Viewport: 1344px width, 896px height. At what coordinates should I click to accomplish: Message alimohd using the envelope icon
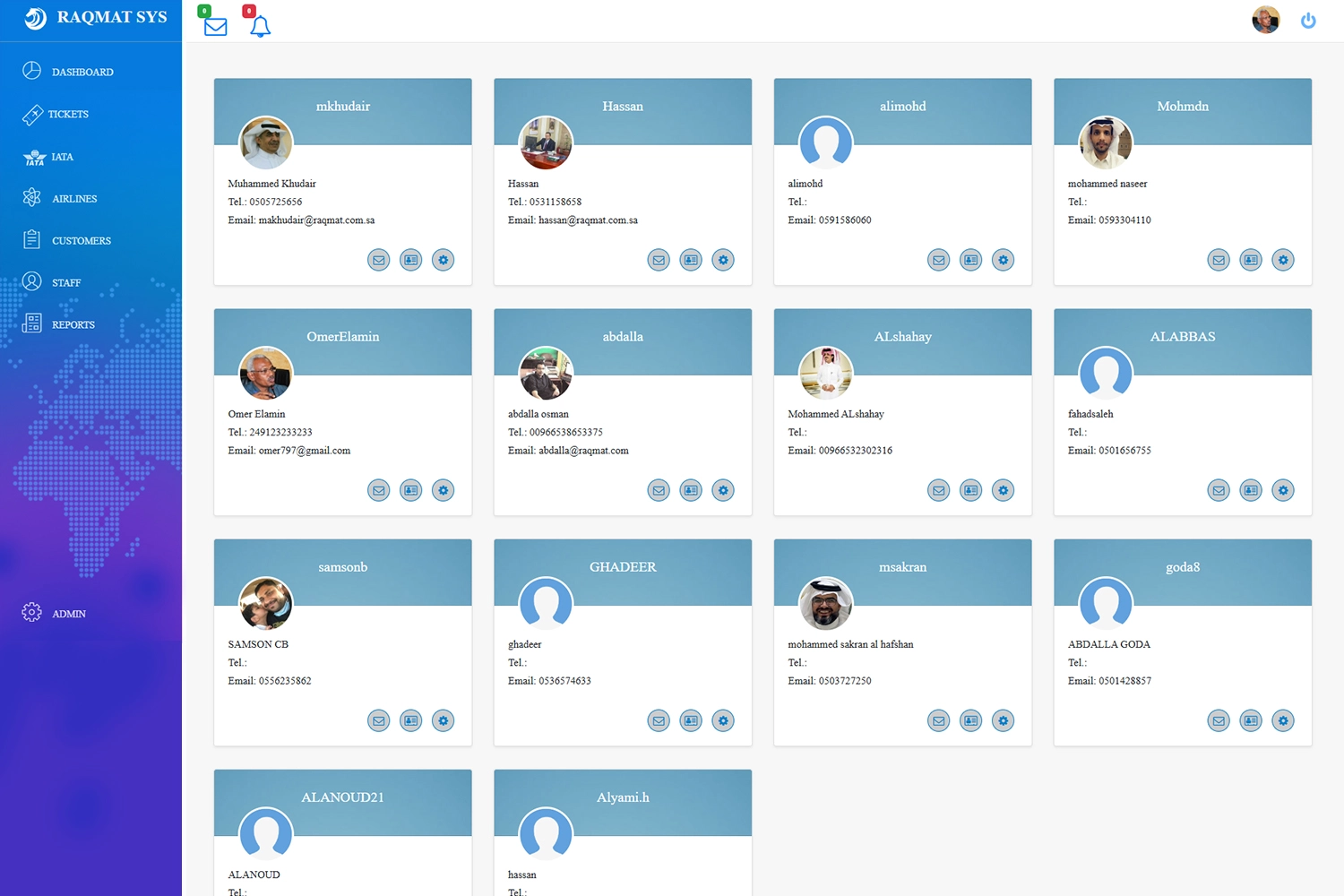click(939, 260)
